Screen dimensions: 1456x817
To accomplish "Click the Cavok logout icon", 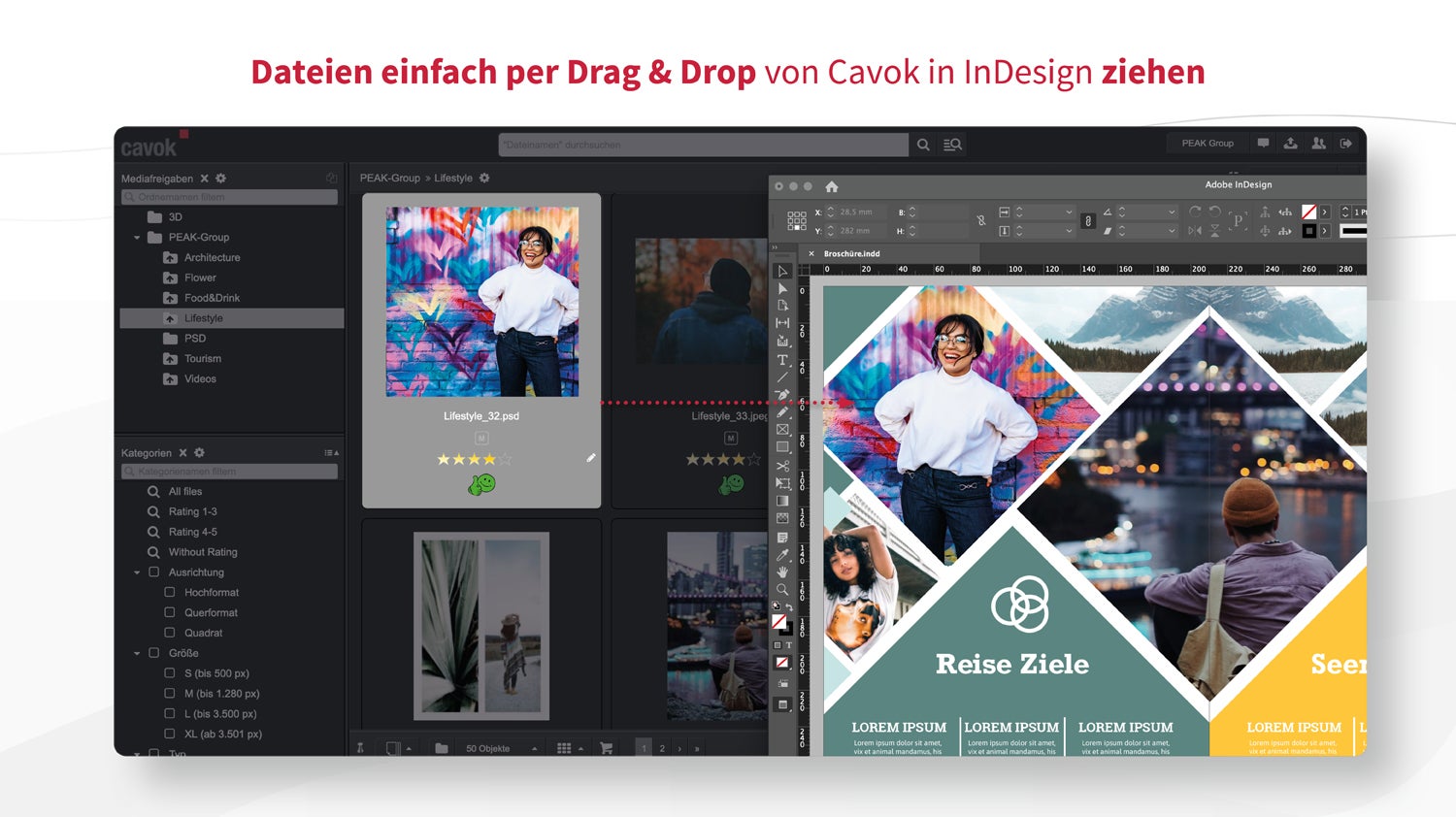I will (x=1346, y=144).
